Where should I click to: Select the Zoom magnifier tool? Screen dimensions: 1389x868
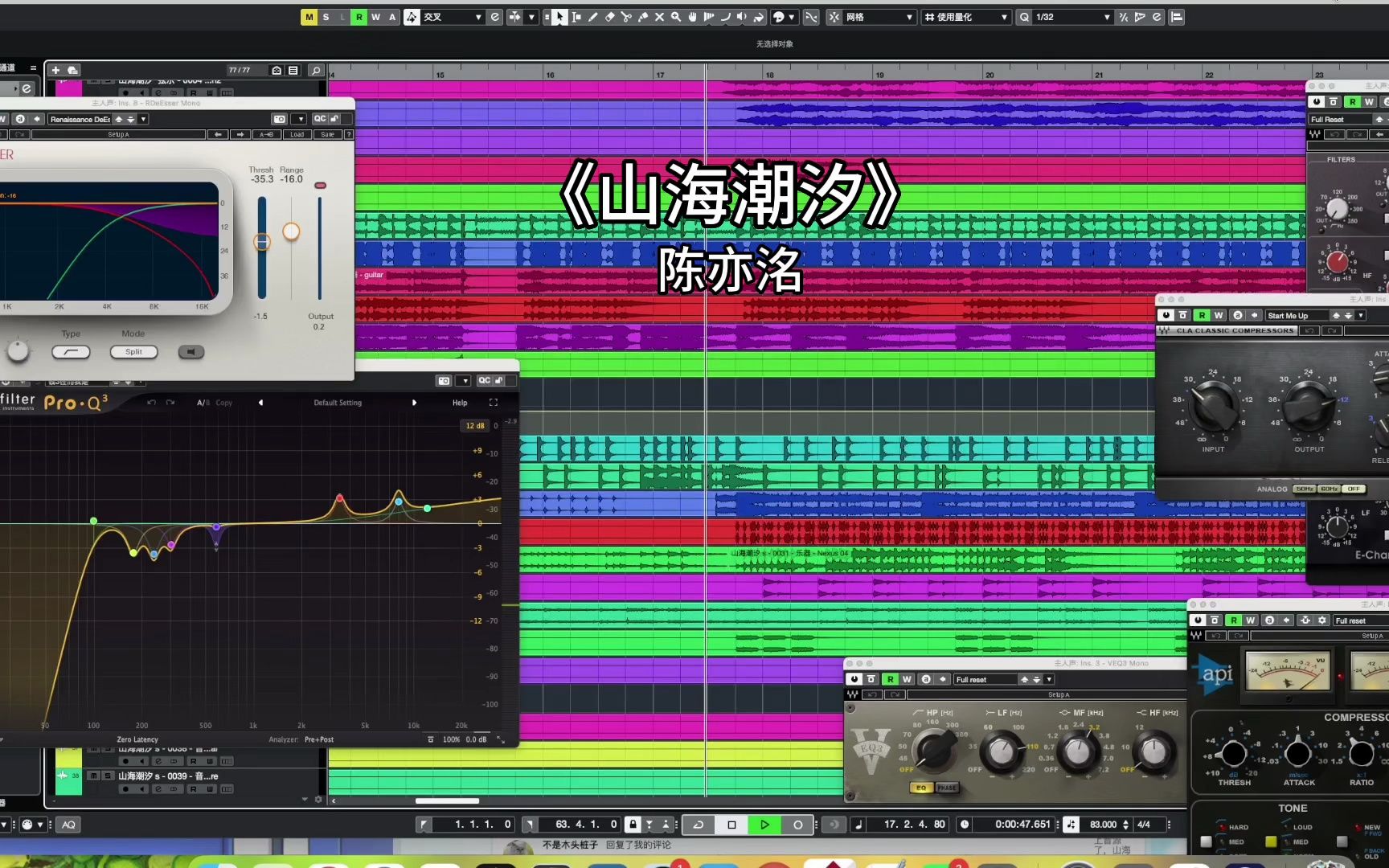676,17
